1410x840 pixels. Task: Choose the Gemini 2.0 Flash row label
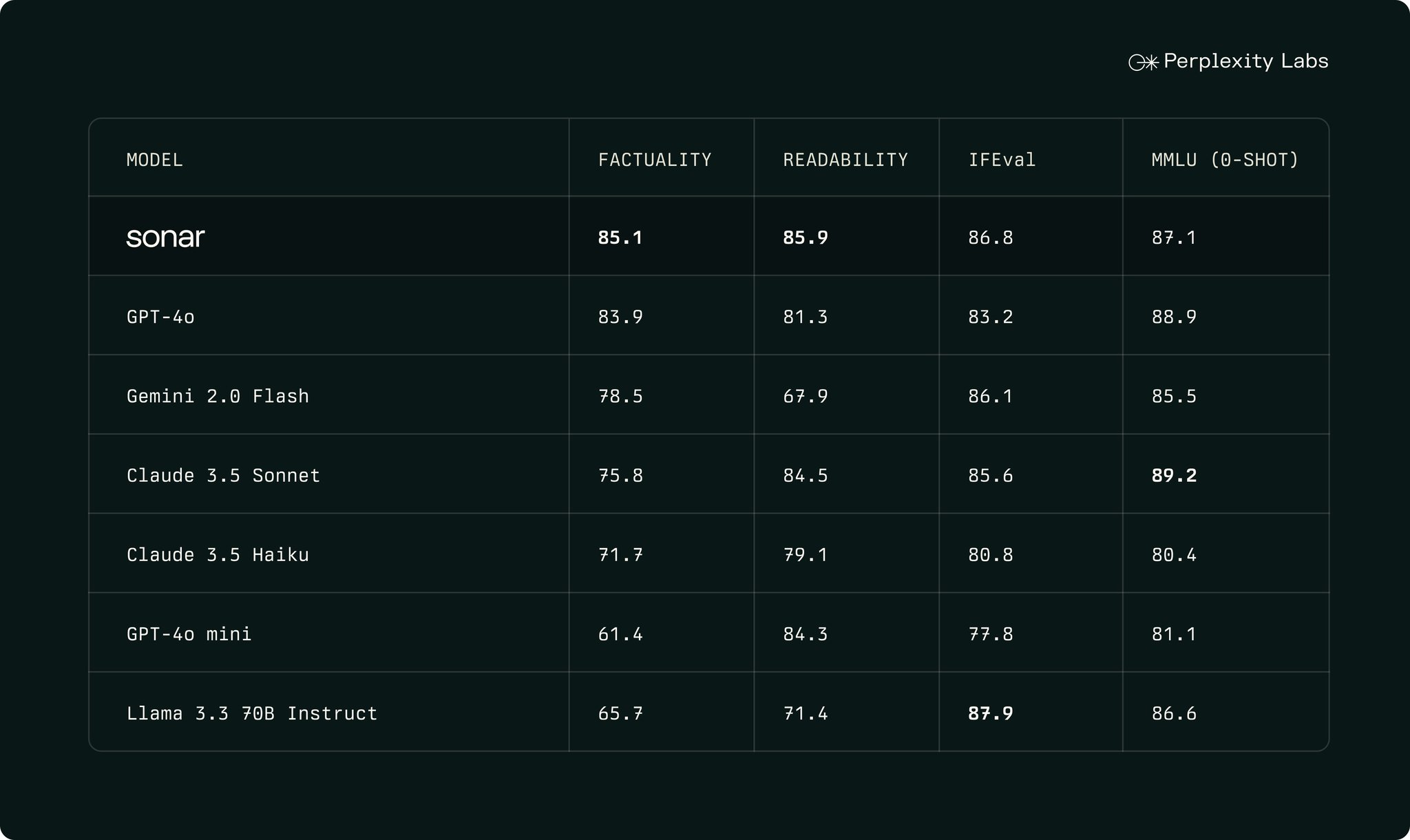click(x=218, y=396)
